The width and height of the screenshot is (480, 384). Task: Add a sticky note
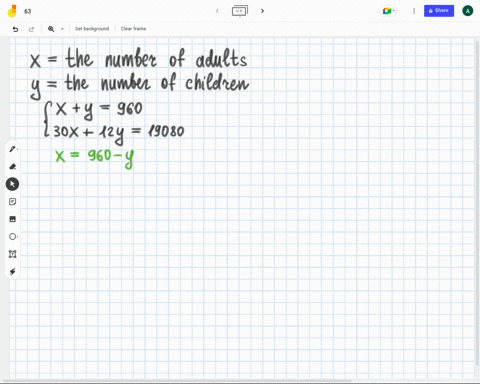click(13, 202)
